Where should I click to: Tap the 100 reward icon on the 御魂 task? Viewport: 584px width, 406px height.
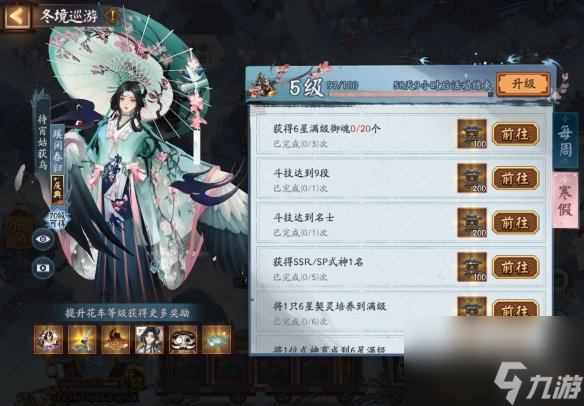(472, 134)
